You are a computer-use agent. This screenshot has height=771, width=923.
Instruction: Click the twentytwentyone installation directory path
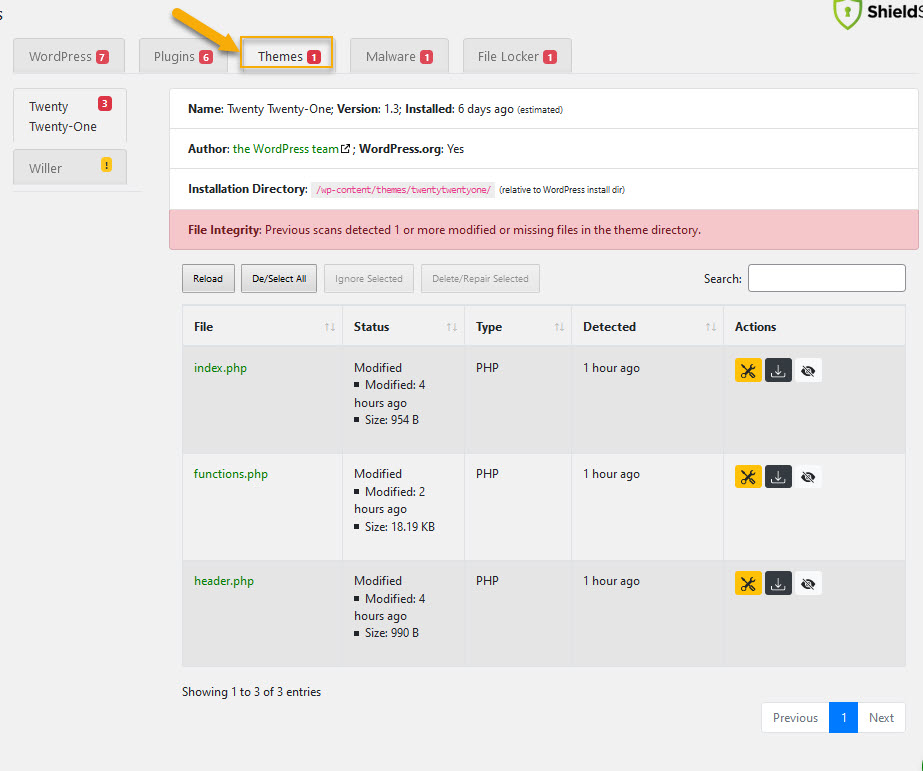[x=403, y=190]
